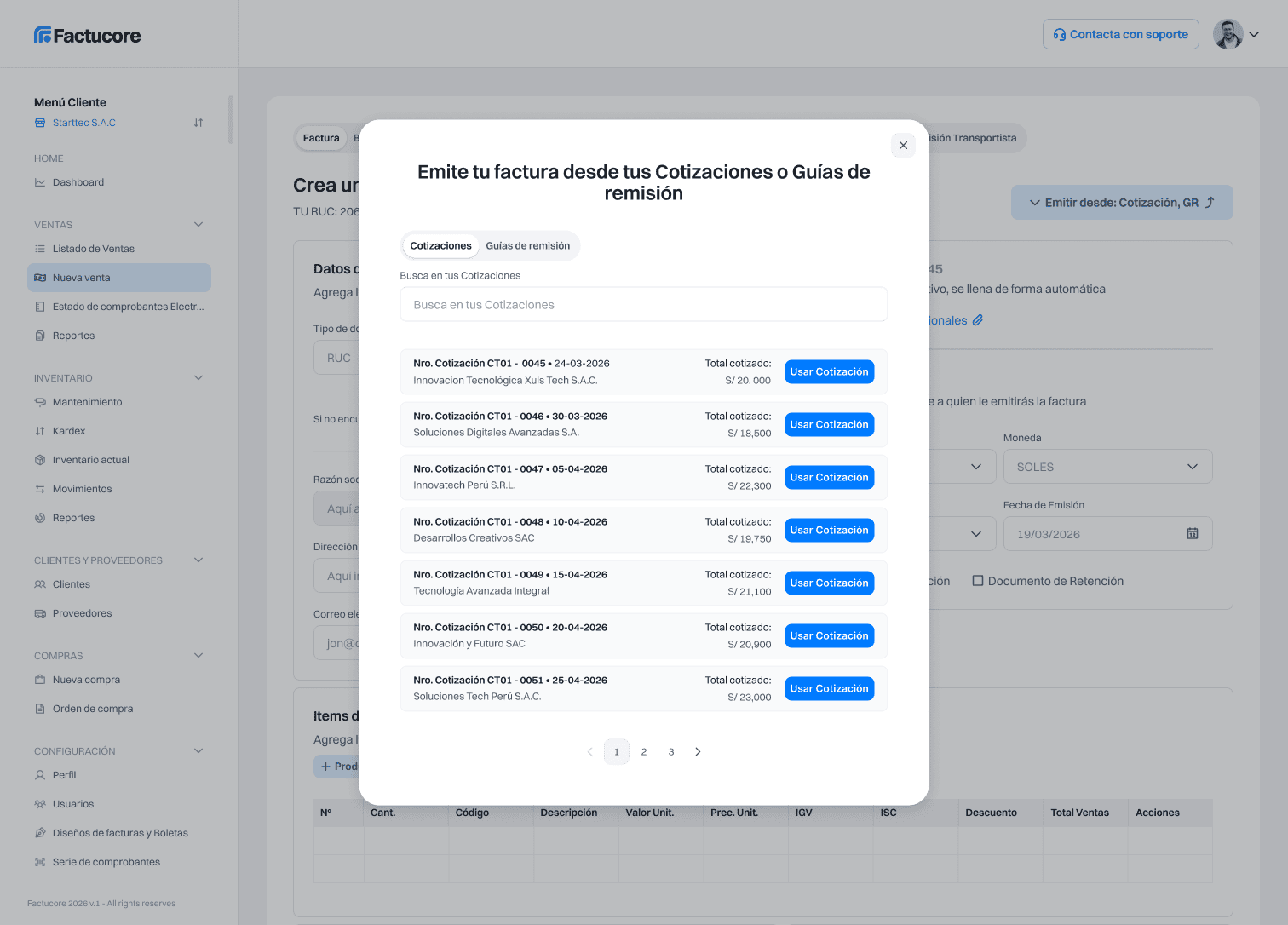Screen dimensions: 1288x925
Task: Collapse the COMPRAS section chevron
Action: pyautogui.click(x=198, y=656)
